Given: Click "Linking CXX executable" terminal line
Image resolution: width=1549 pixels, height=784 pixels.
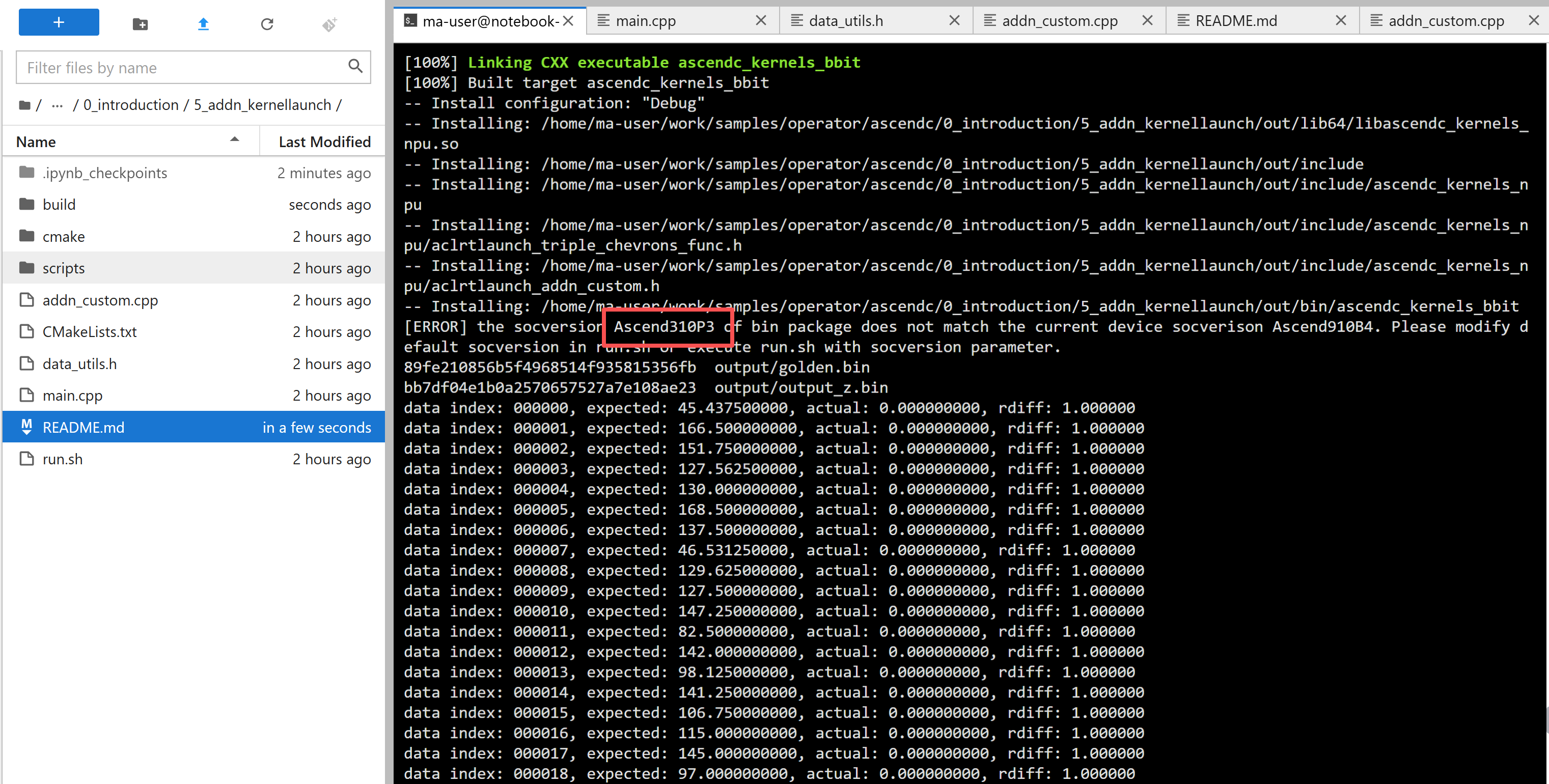Looking at the screenshot, I should click(x=632, y=63).
